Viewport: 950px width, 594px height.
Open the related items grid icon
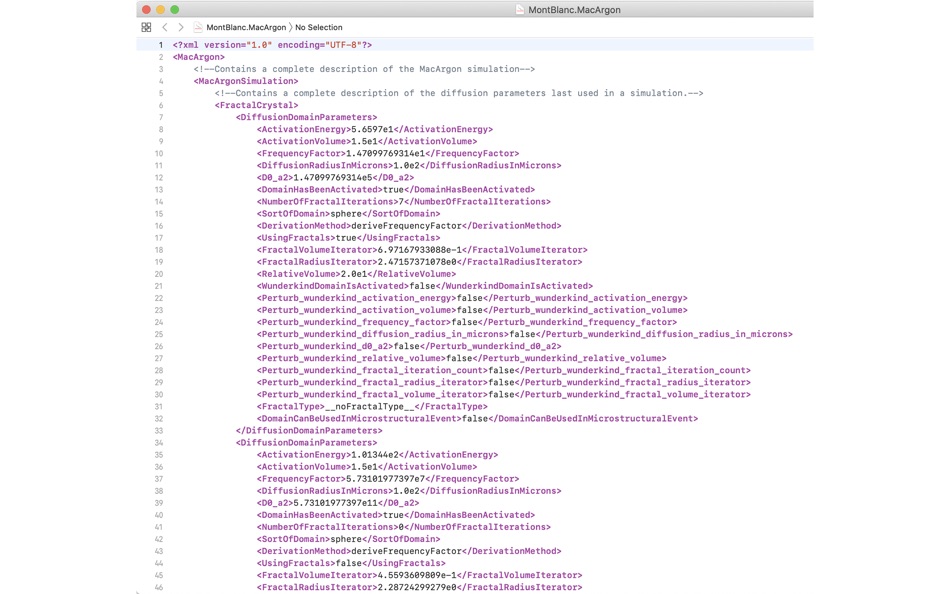[x=146, y=27]
